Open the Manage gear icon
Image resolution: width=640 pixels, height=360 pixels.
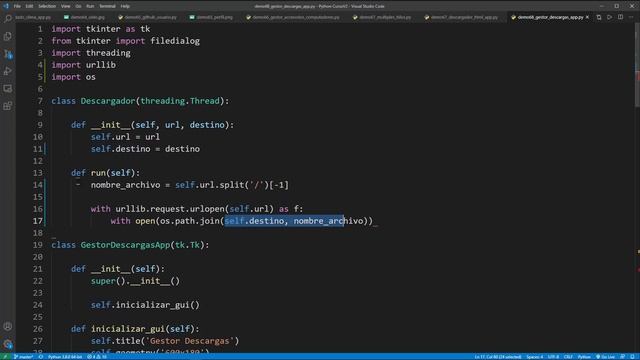(x=7, y=344)
